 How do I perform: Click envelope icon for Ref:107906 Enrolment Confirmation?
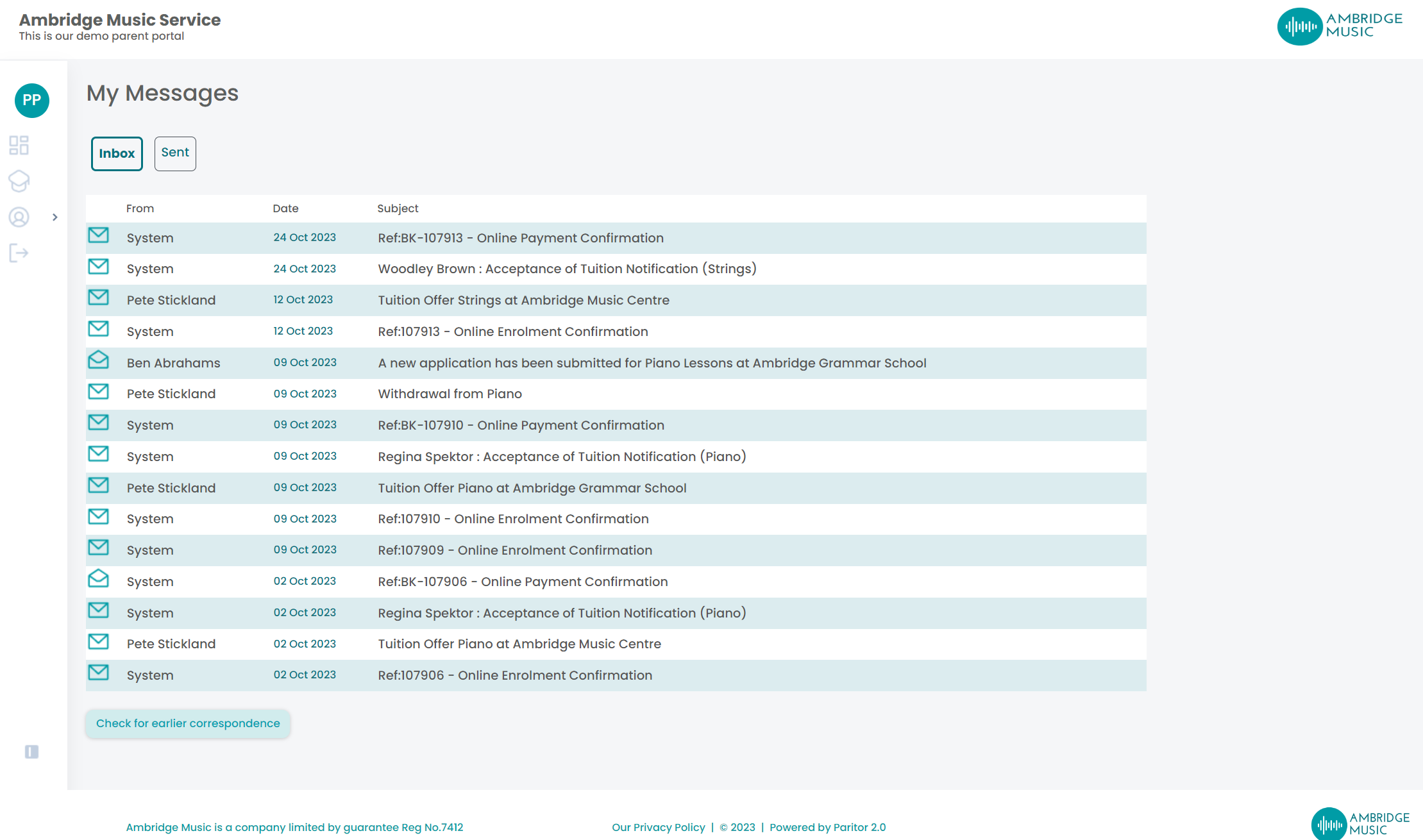point(98,673)
